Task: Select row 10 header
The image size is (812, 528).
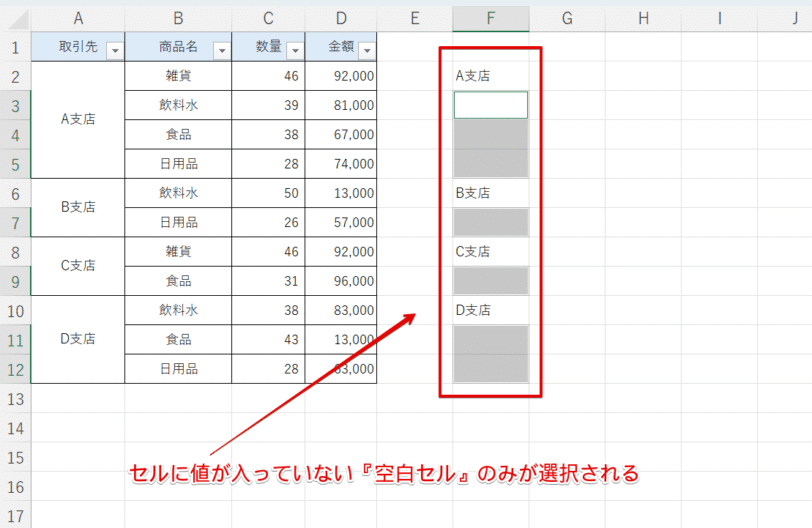Action: pos(16,311)
